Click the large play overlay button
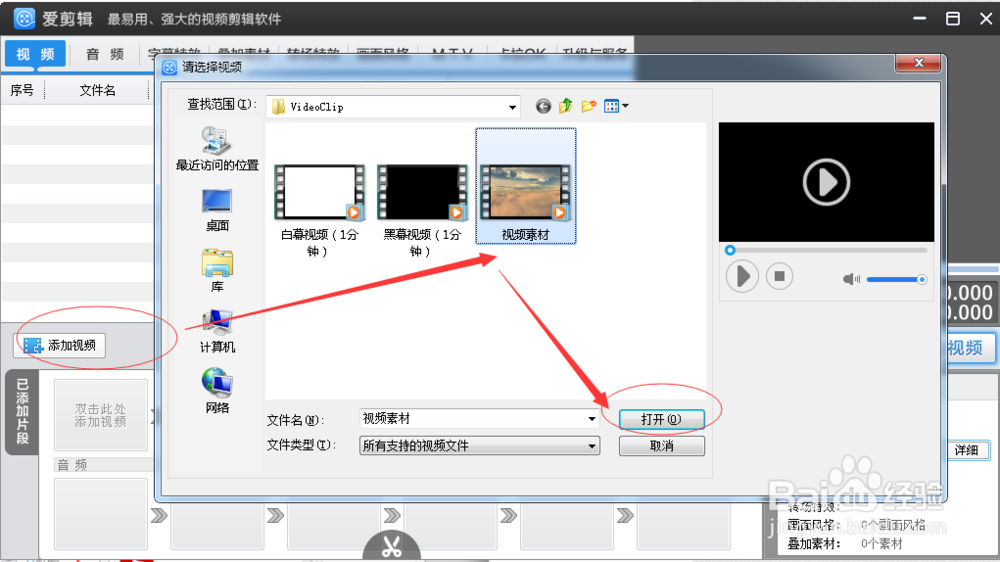 (x=826, y=182)
